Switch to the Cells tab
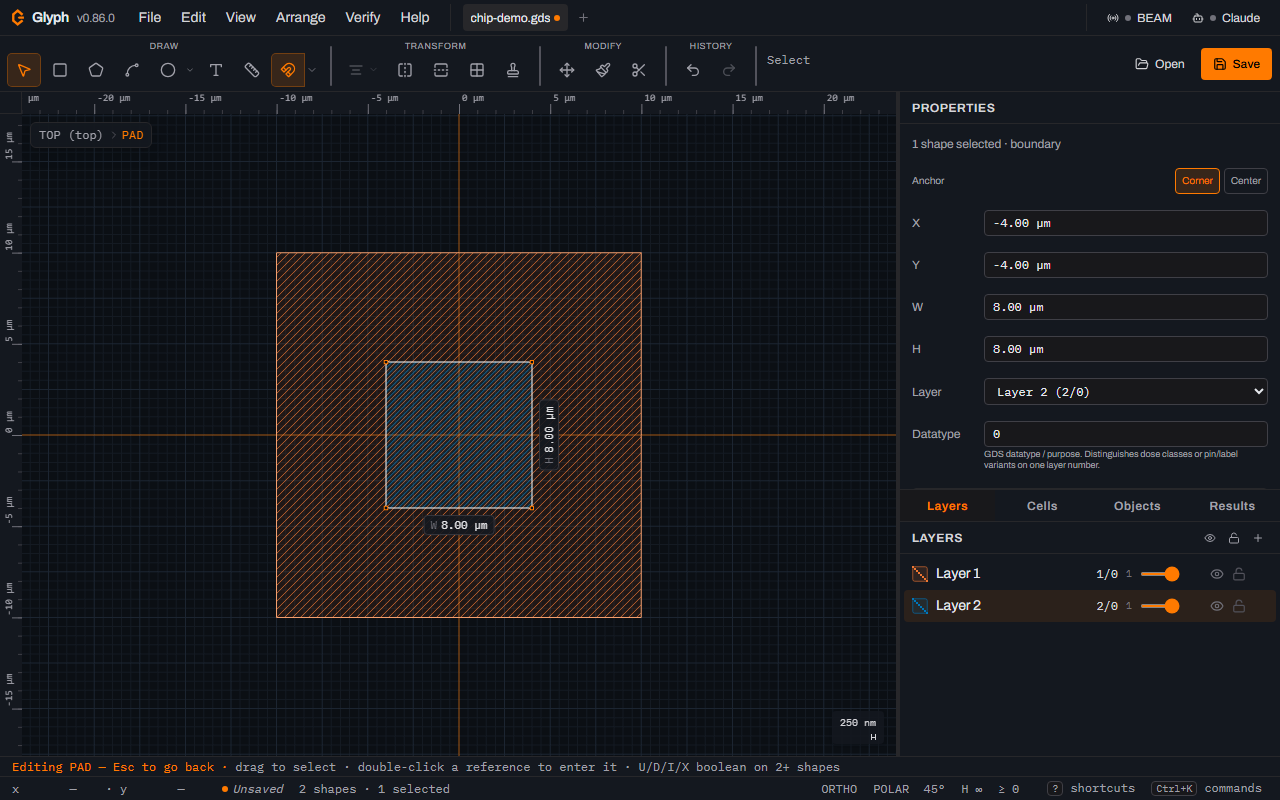 tap(1042, 506)
